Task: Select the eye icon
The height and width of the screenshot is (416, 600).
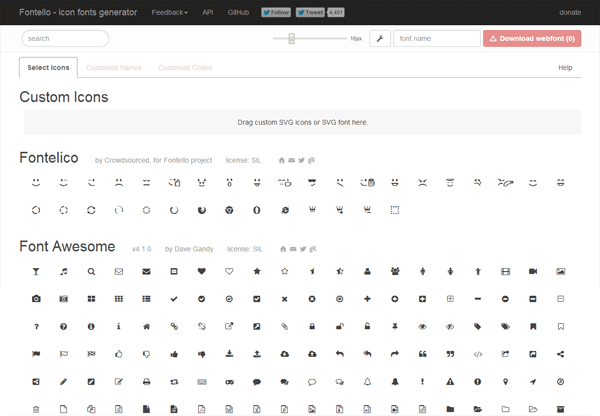Action: click(x=422, y=326)
